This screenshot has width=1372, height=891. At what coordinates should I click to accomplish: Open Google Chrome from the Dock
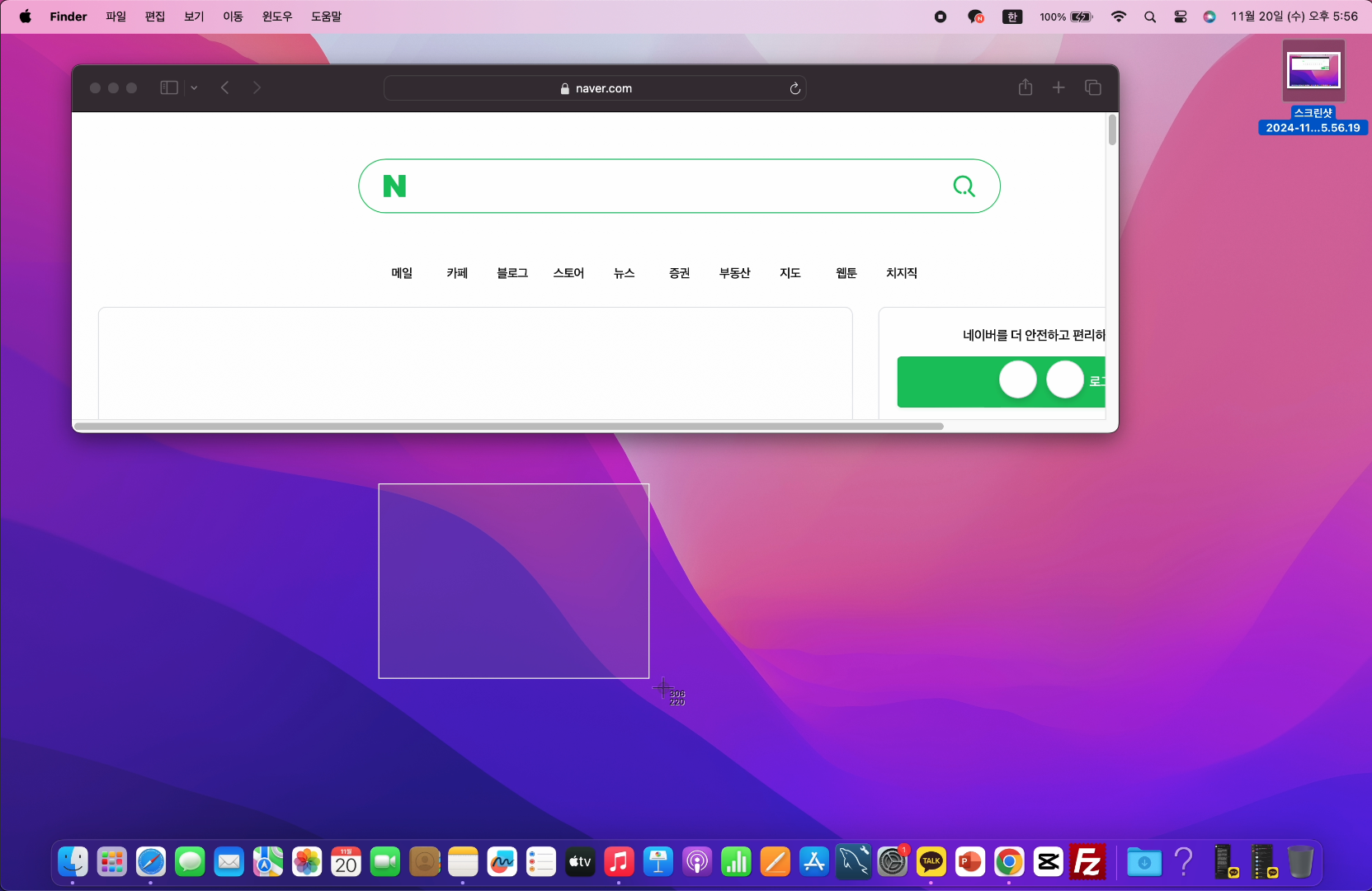click(x=1009, y=862)
